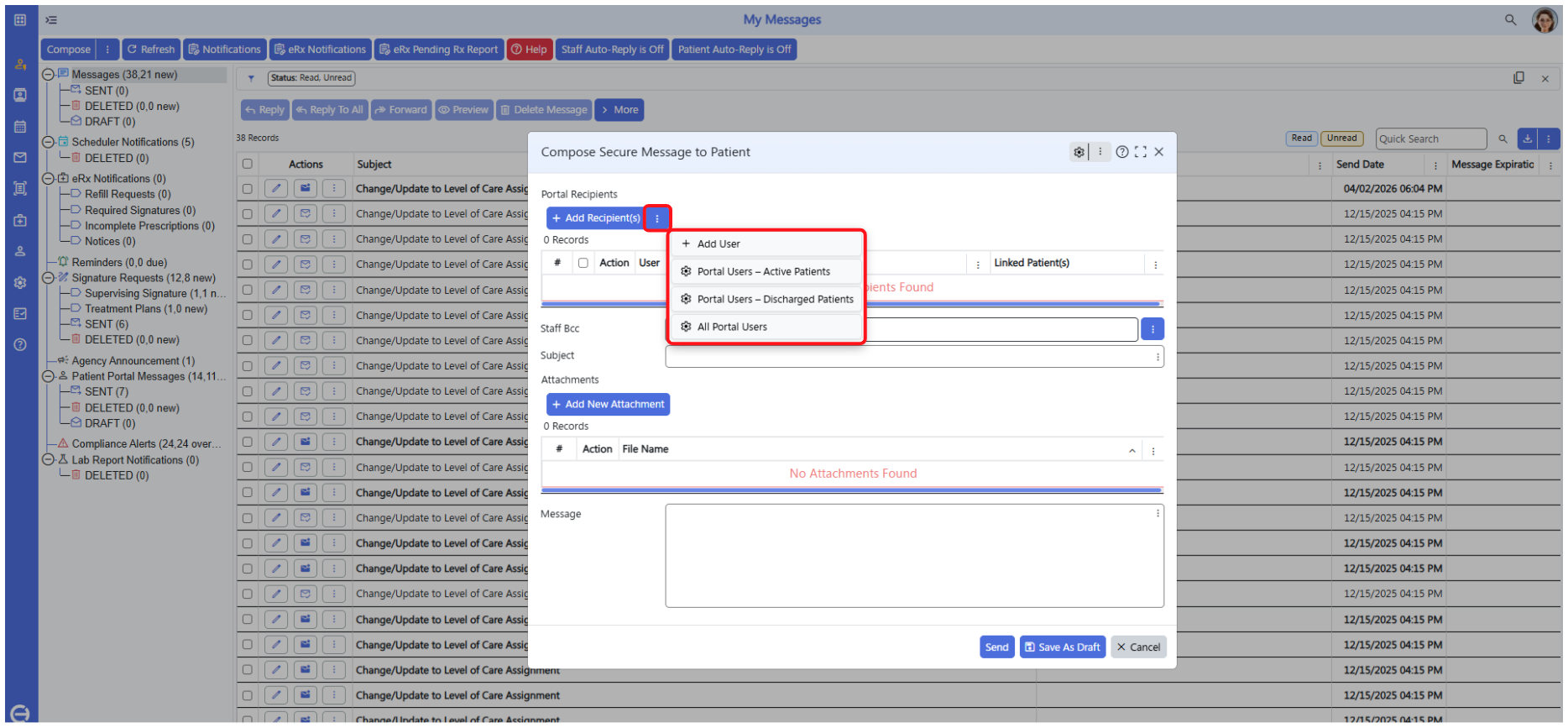Click into the Subject field
Screen dimensions: 1568x728
[914, 357]
